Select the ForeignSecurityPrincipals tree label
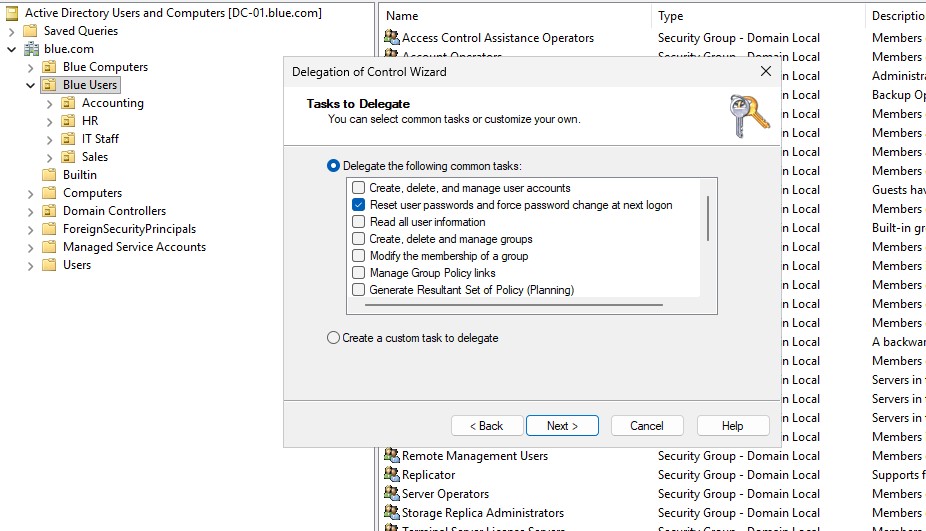The image size is (926, 531). point(129,229)
